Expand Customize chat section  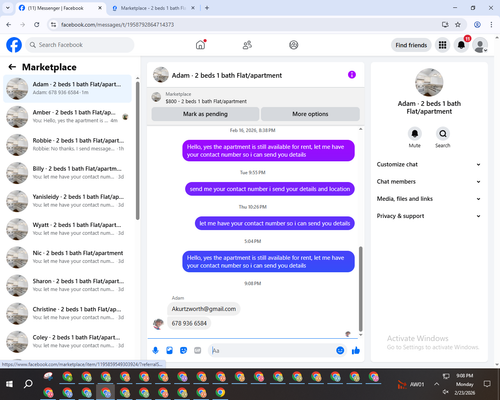click(429, 164)
